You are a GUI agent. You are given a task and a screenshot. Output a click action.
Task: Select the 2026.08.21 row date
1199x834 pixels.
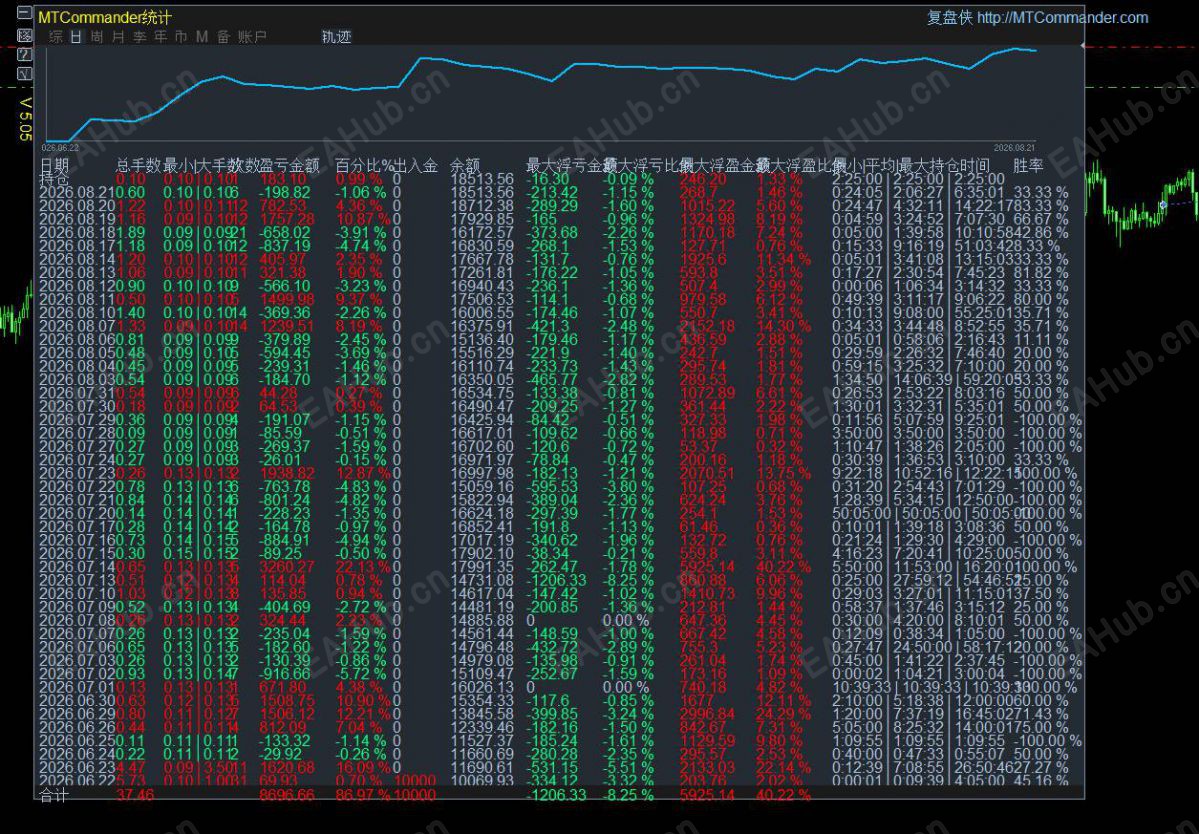[x=76, y=193]
